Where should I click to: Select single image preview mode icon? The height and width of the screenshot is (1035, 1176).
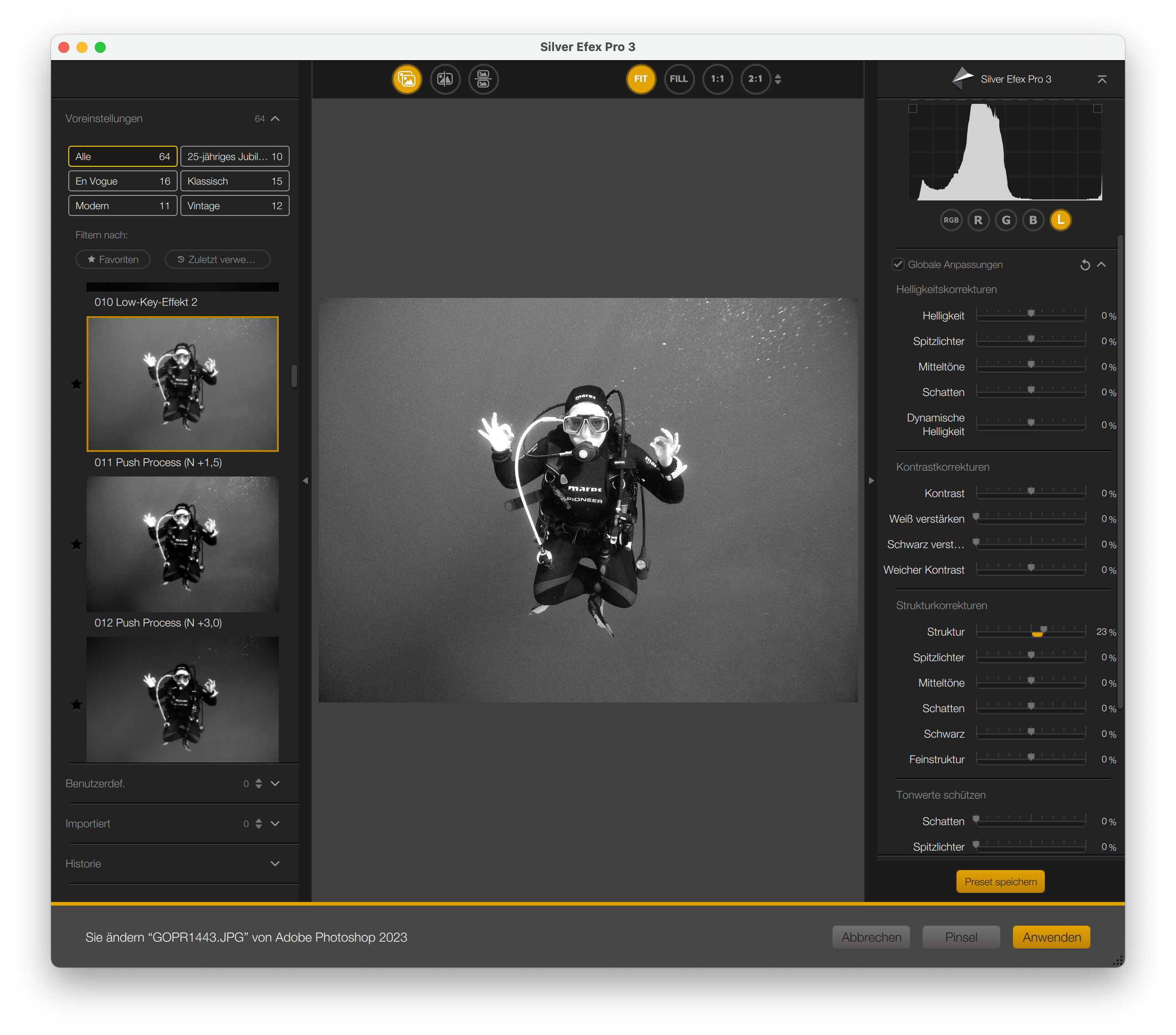(x=407, y=79)
